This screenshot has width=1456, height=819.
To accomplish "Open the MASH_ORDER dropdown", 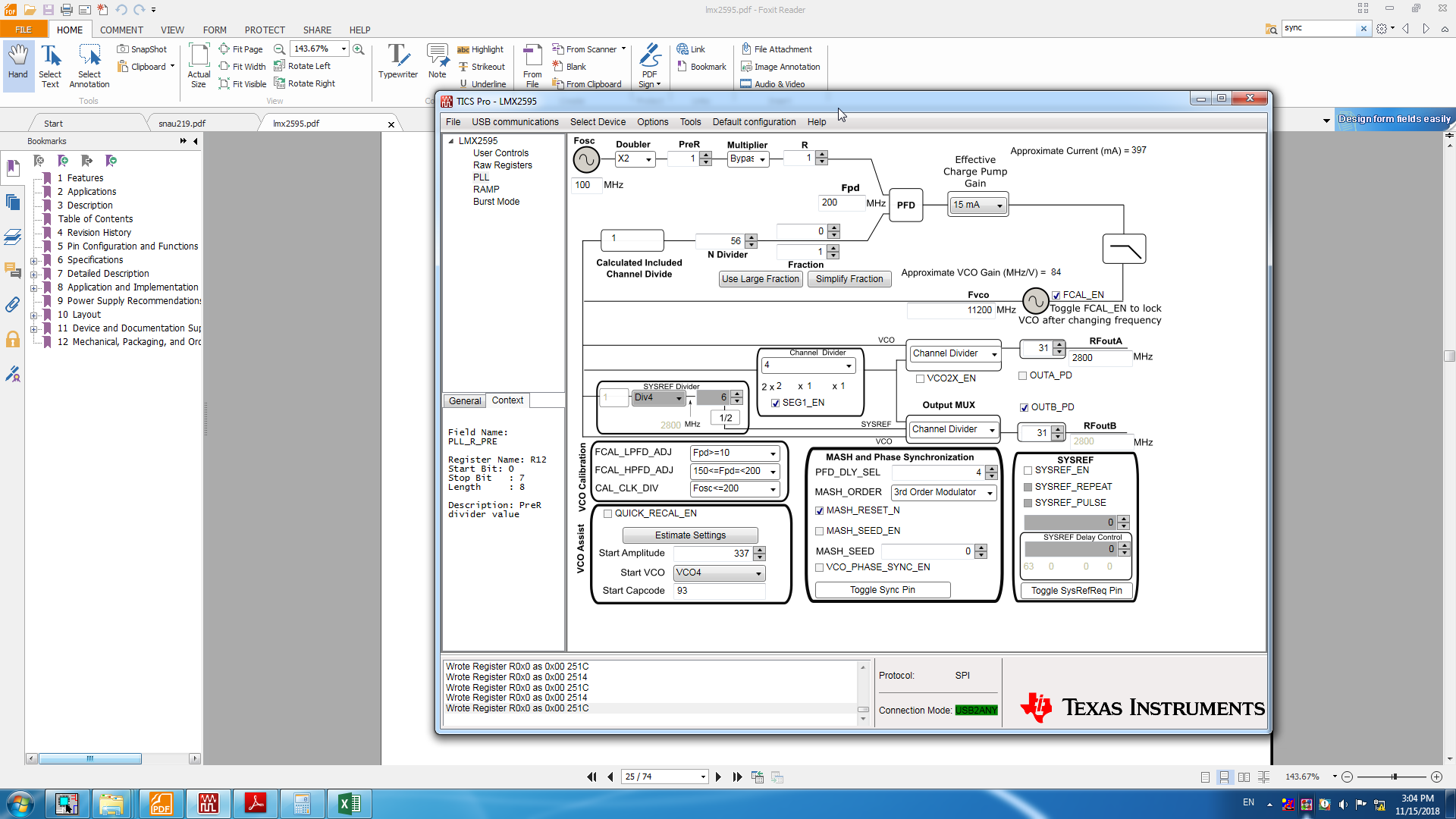I will (989, 493).
